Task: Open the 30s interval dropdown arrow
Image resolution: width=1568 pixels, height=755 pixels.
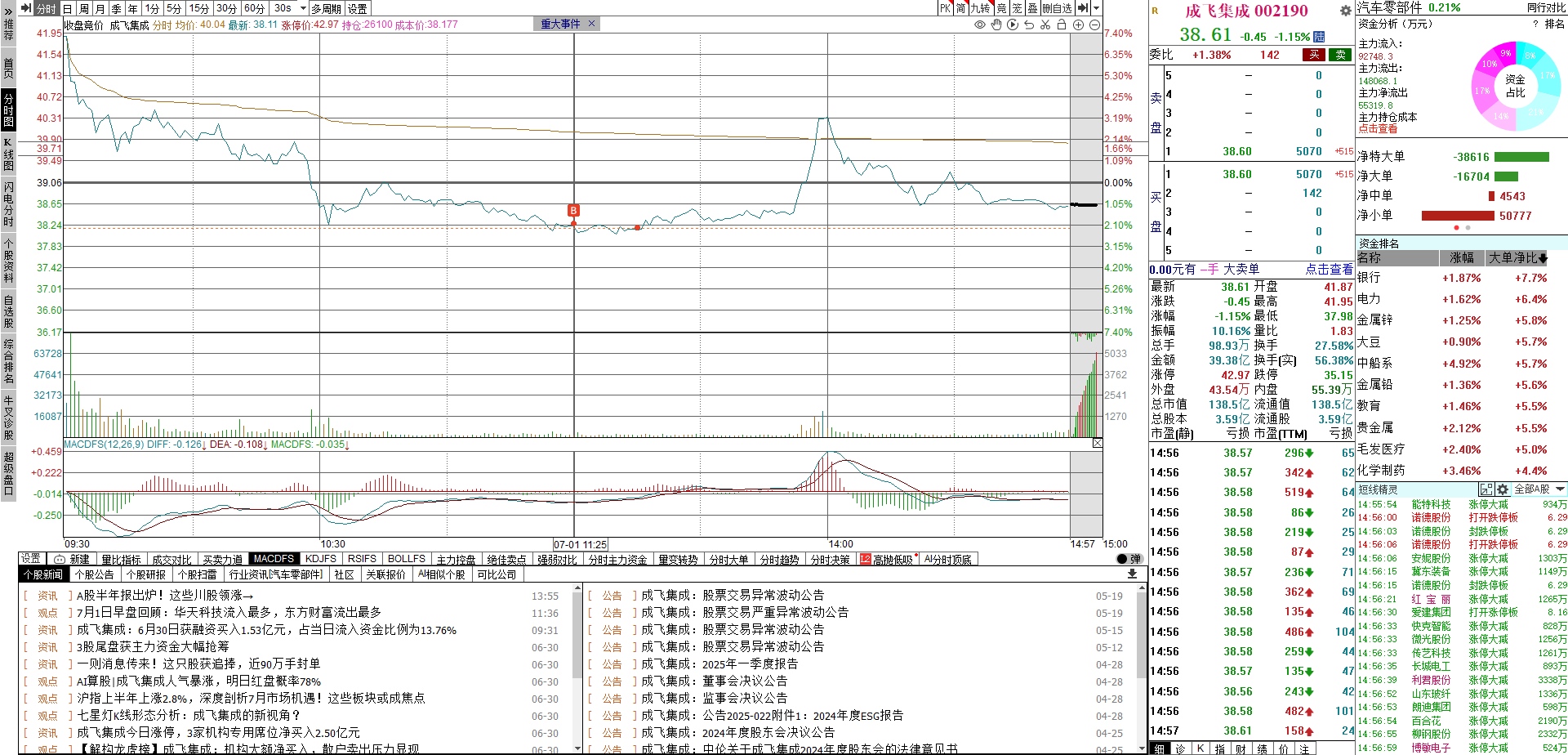Action: [303, 8]
